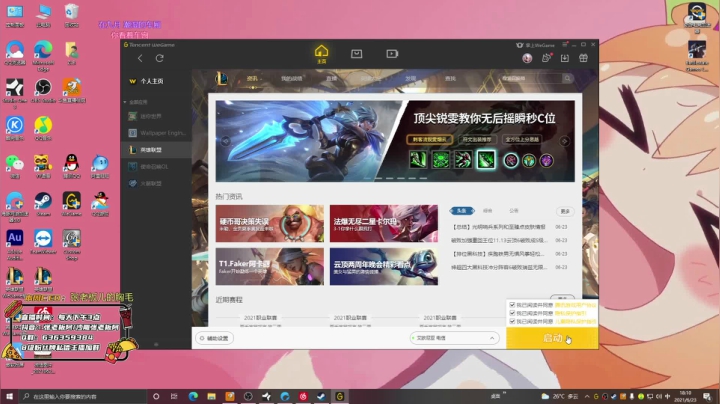The height and width of the screenshot is (404, 720).
Task: Open the WeGame desktop shortcut
Action: pos(72,204)
